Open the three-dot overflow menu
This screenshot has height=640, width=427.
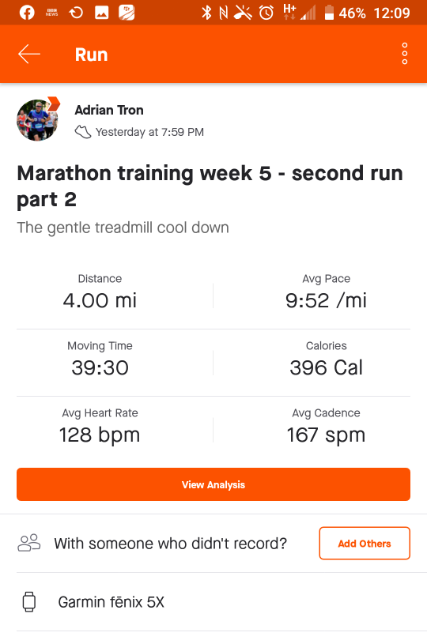pos(404,53)
